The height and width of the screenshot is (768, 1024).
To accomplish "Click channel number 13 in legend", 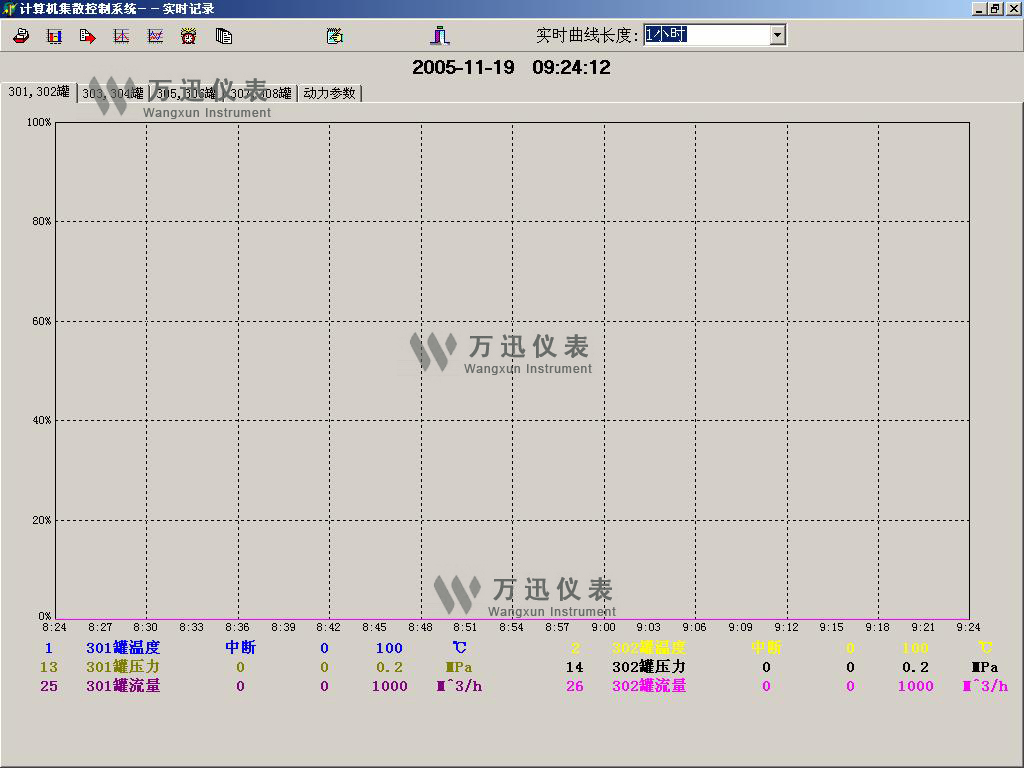I will point(49,667).
